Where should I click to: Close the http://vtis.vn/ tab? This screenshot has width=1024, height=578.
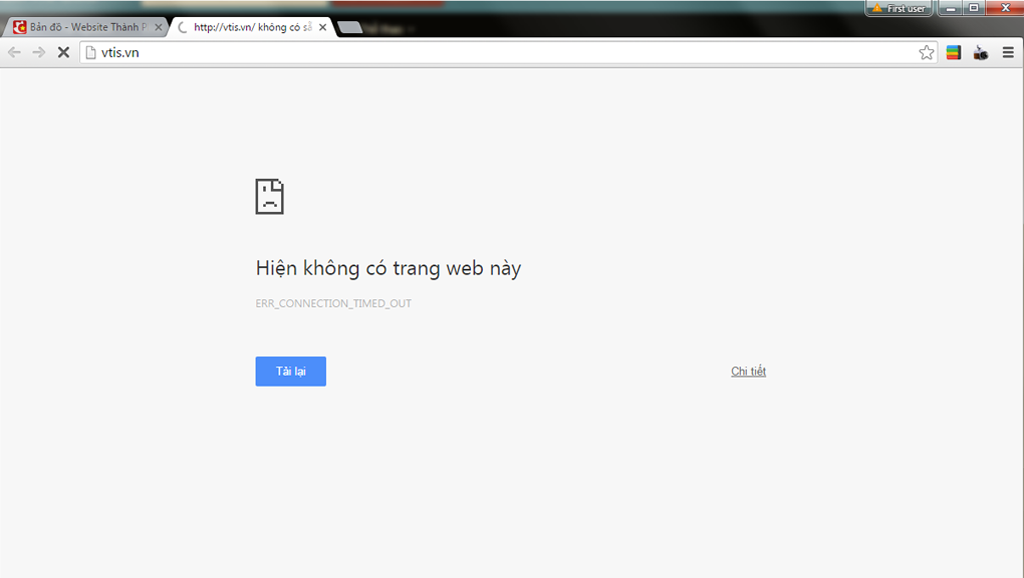point(323,27)
